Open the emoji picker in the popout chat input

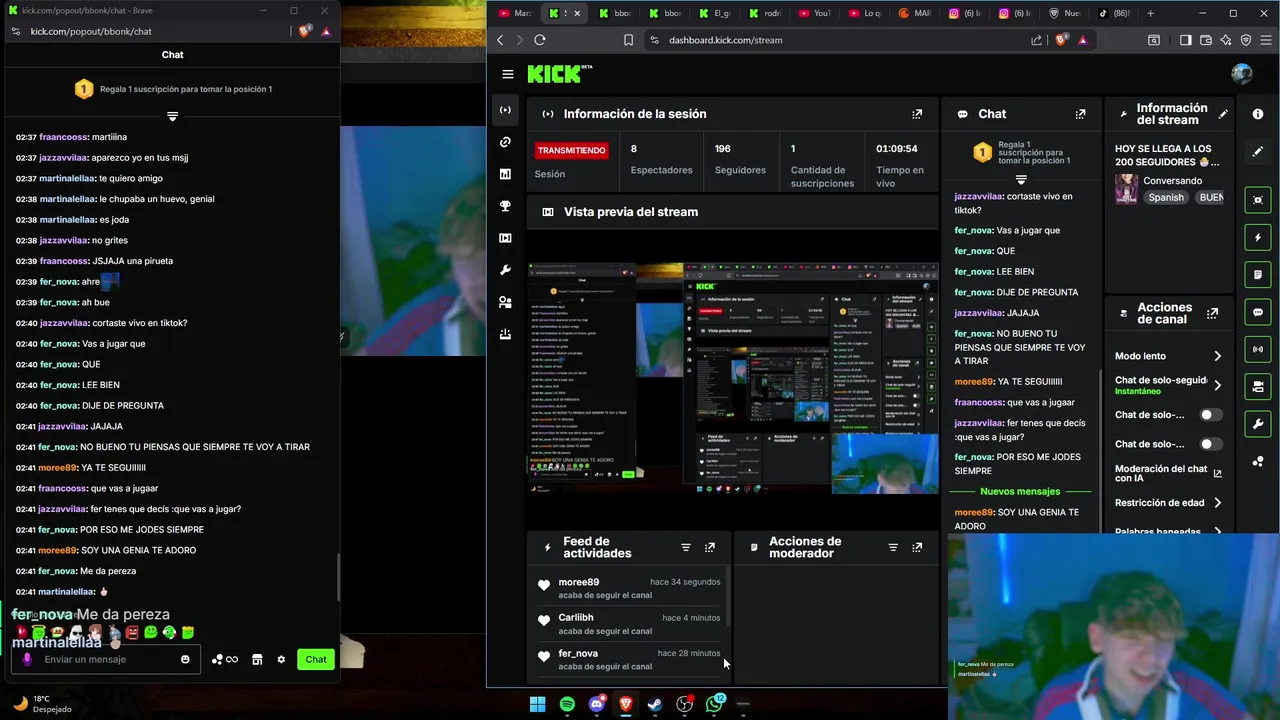click(185, 659)
